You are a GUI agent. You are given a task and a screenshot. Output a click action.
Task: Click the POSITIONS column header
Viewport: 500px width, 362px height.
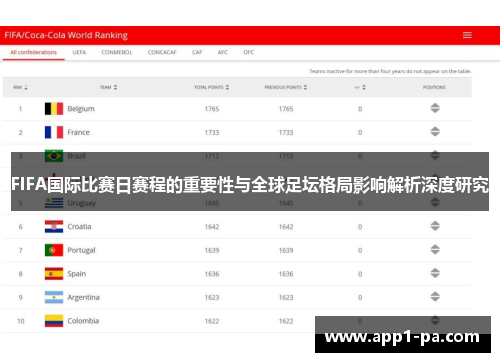(434, 87)
